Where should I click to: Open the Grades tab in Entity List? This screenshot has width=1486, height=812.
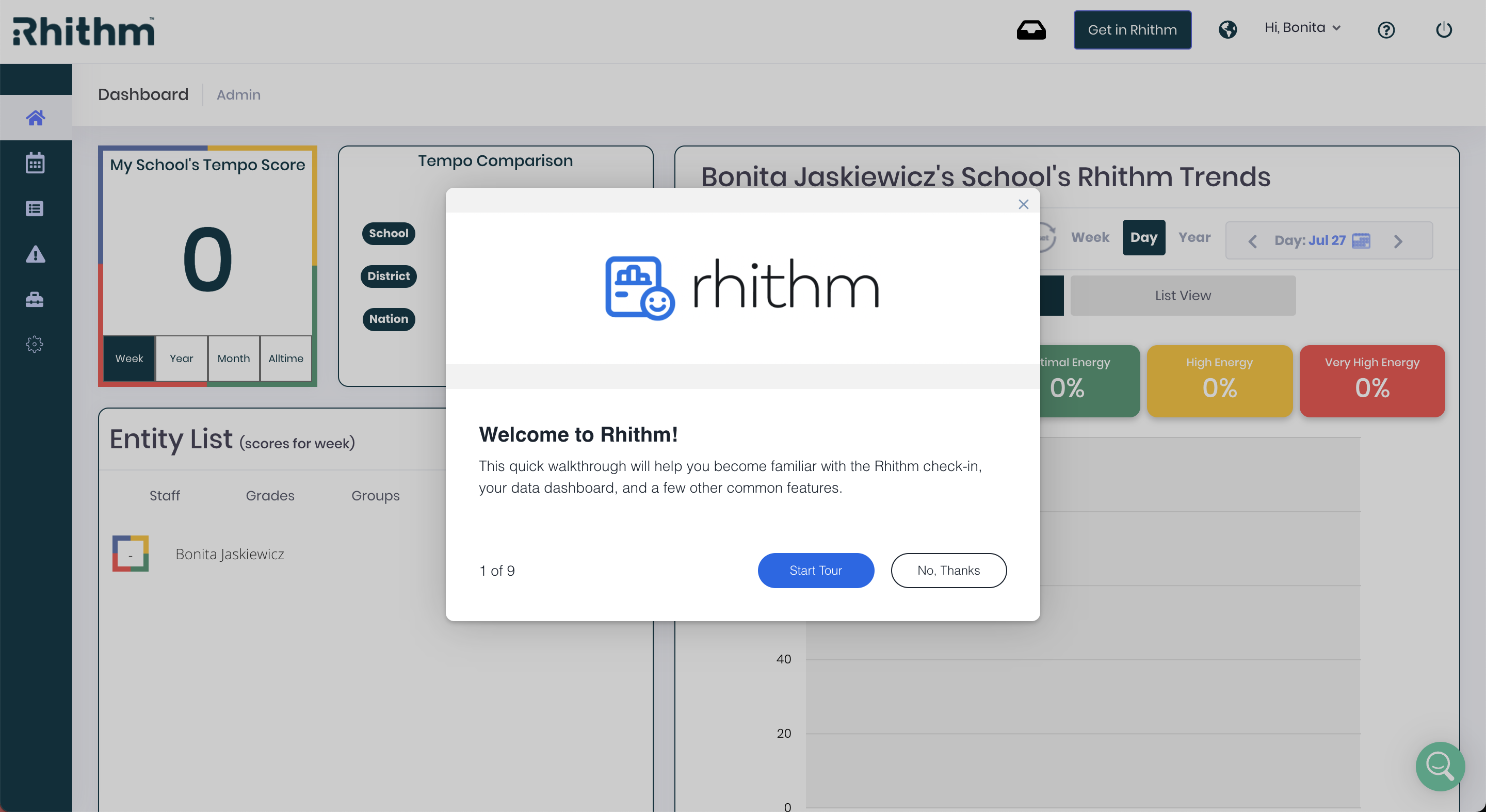[x=270, y=495]
